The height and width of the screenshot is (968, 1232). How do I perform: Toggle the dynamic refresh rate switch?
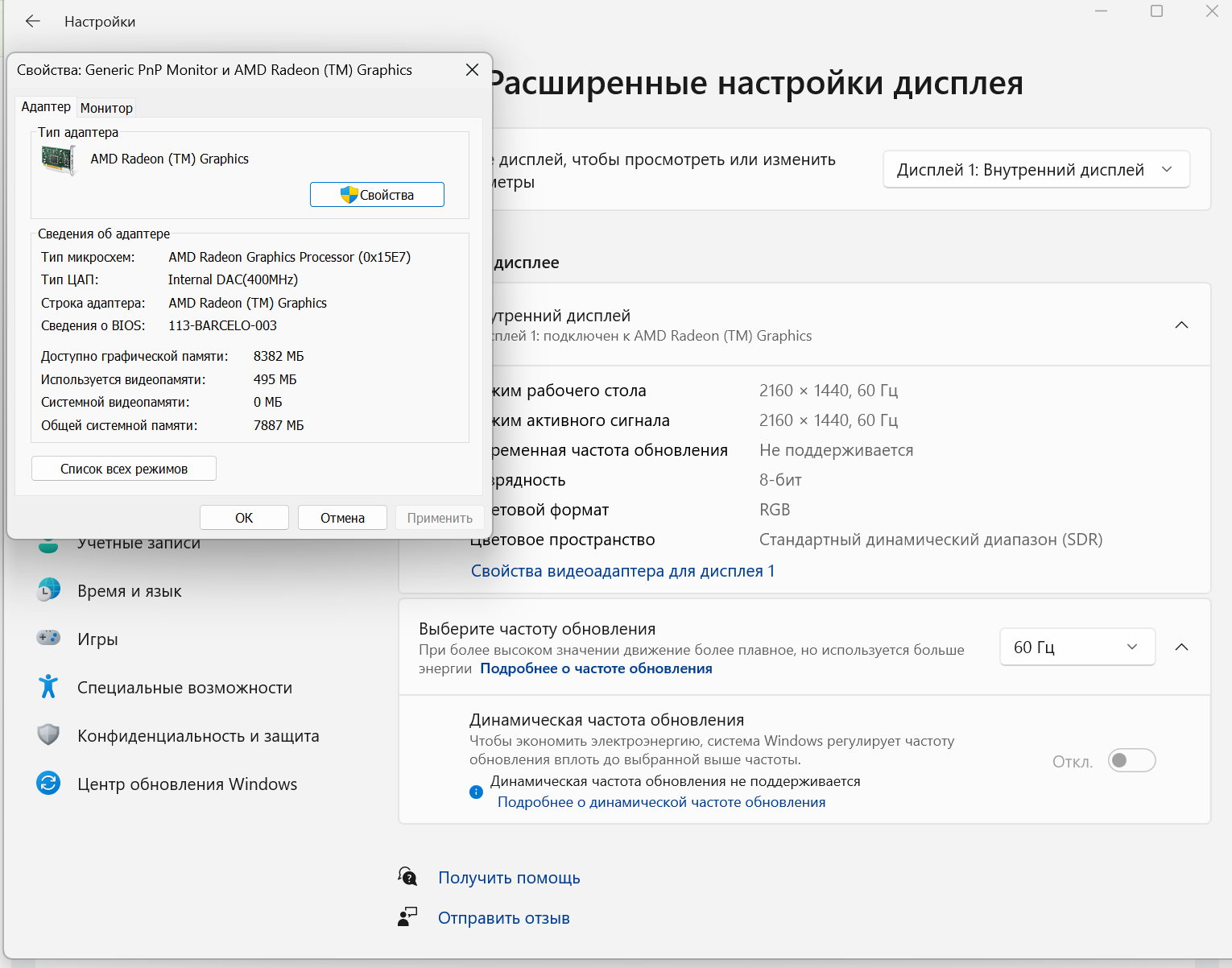coord(1131,760)
